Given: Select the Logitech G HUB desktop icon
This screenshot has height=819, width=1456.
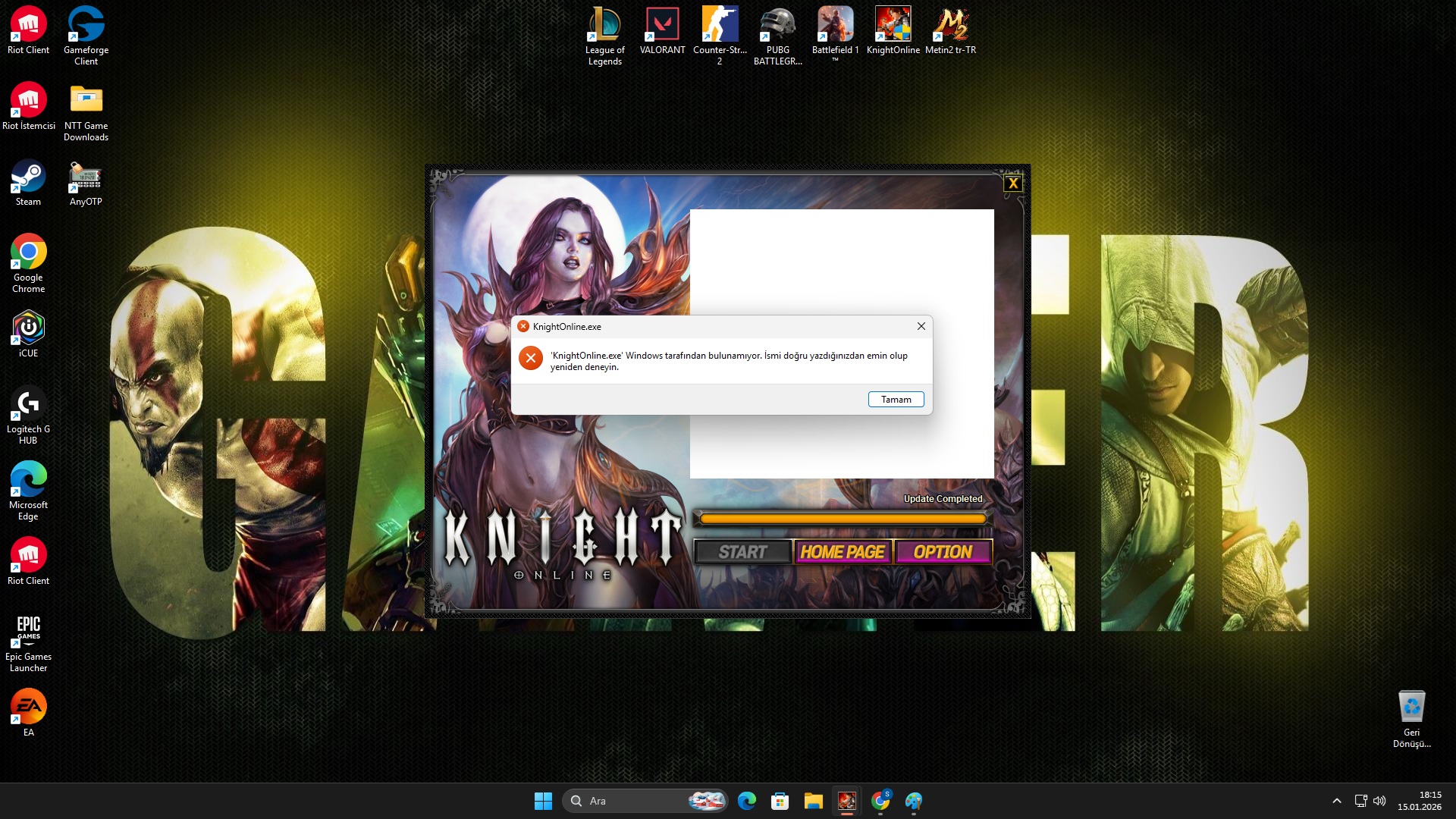Looking at the screenshot, I should [28, 416].
